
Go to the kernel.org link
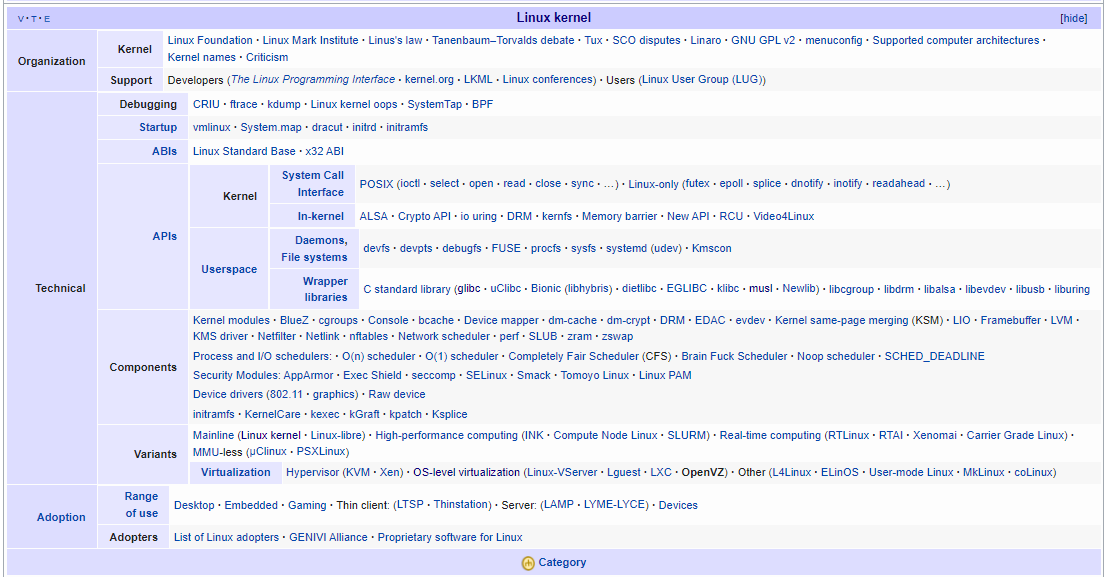[429, 79]
